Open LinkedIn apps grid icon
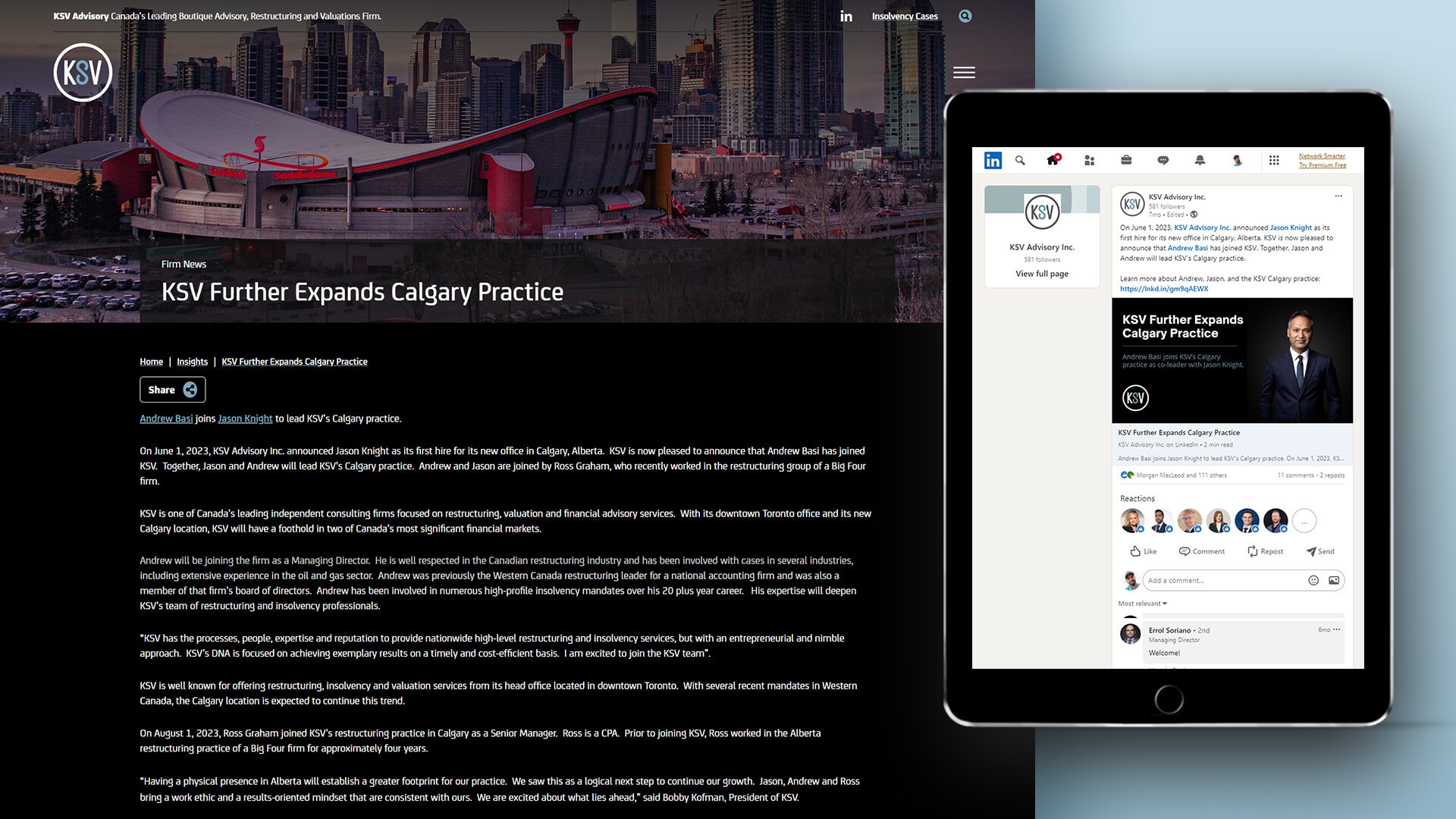1456x819 pixels. pyautogui.click(x=1274, y=160)
